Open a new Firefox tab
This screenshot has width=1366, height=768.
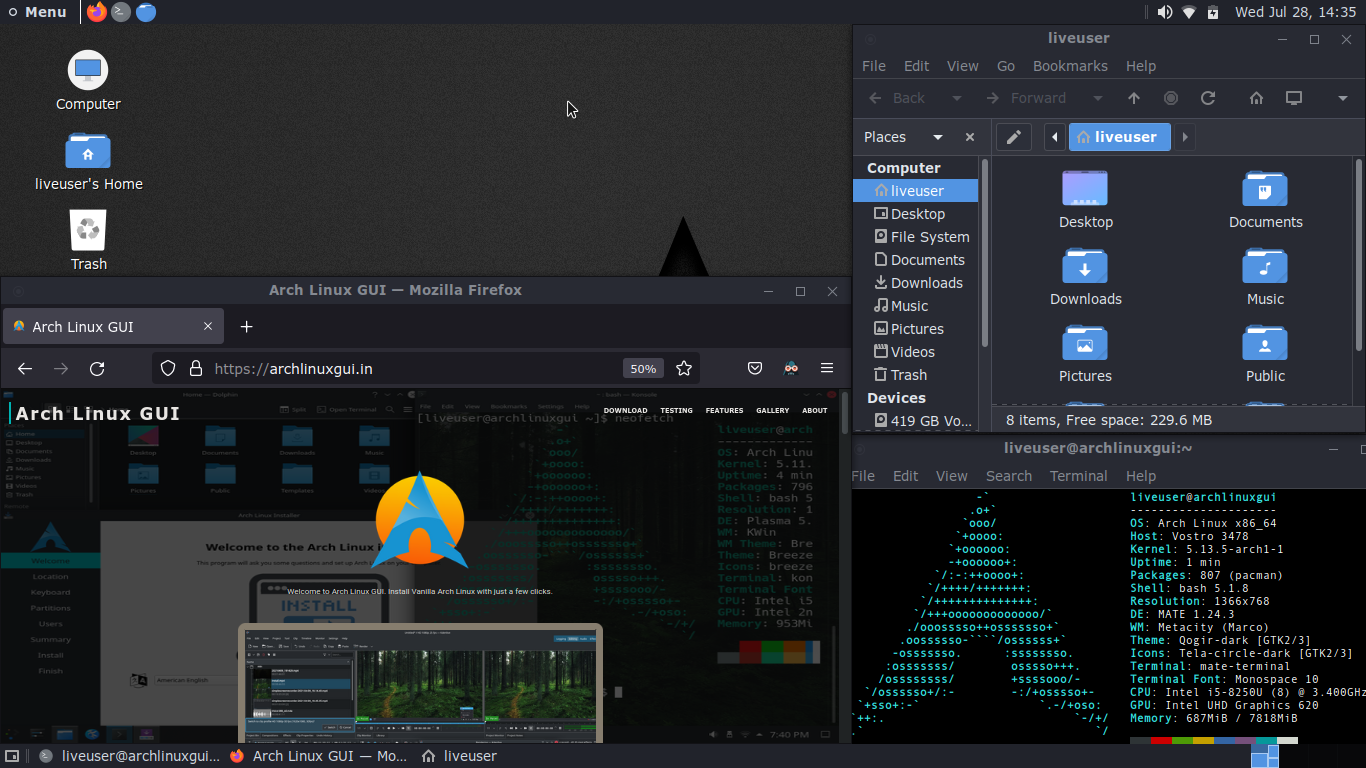click(x=247, y=327)
